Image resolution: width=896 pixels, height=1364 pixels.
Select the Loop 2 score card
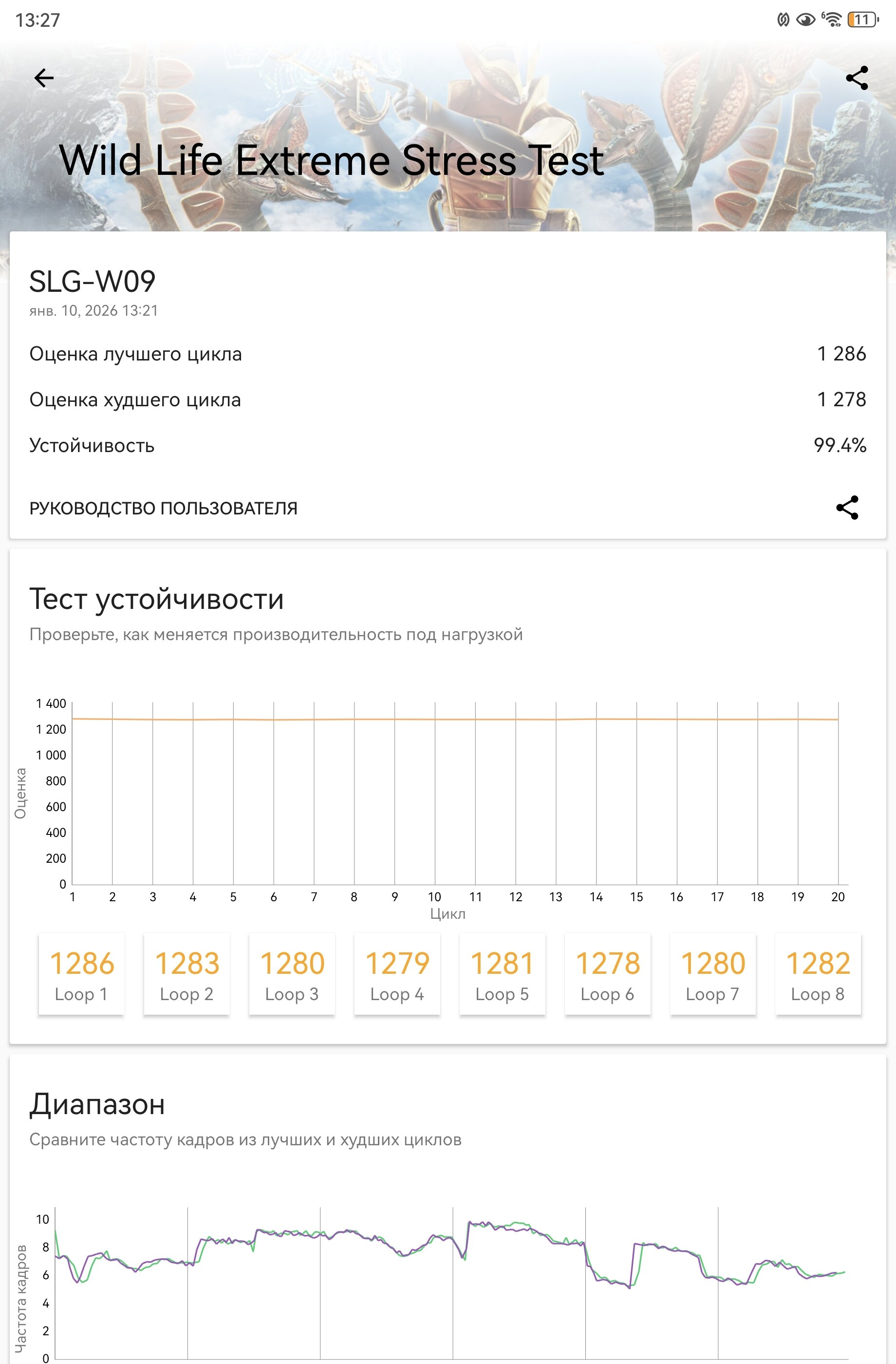point(187,974)
